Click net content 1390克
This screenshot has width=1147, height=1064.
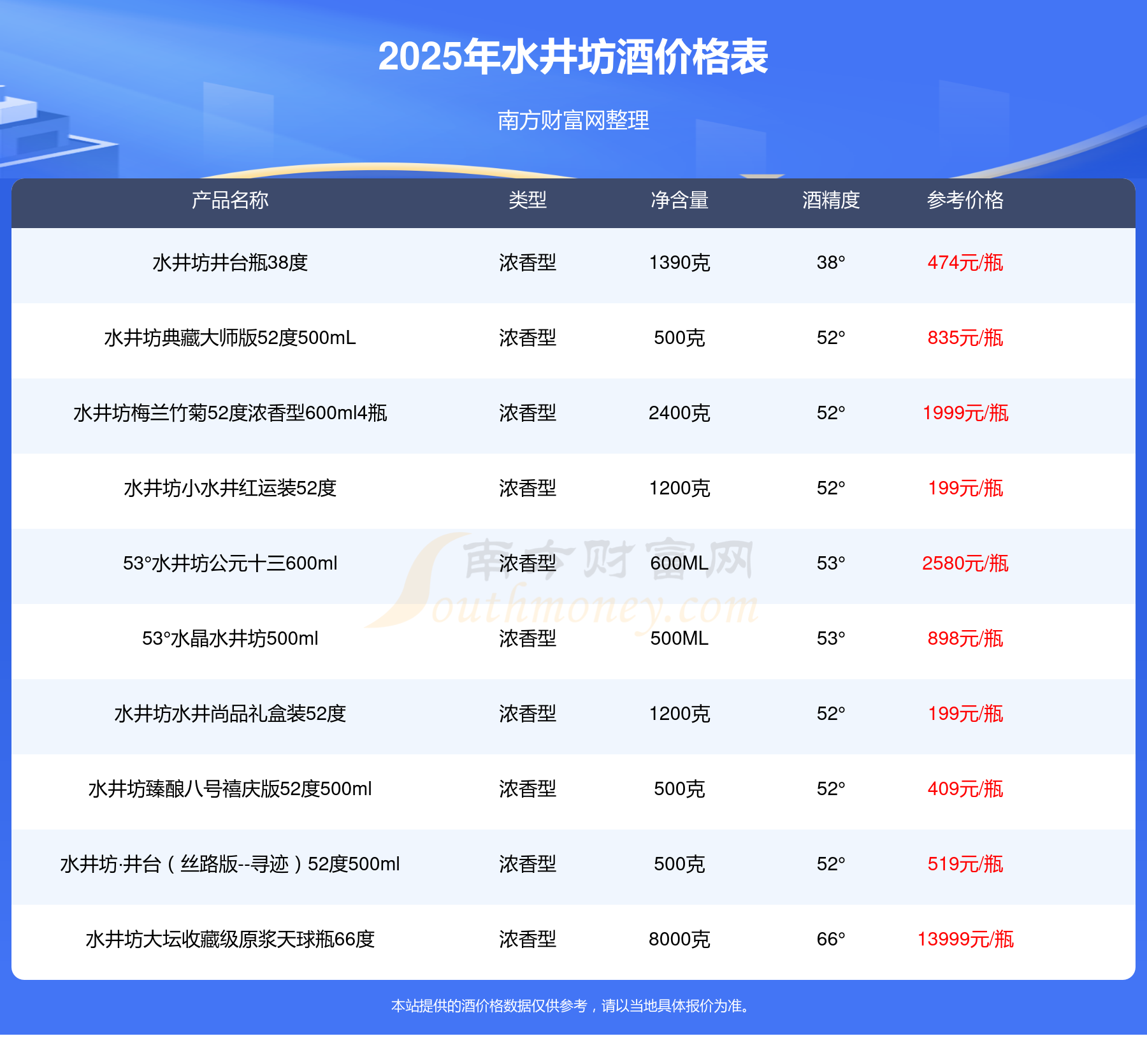pos(679,262)
